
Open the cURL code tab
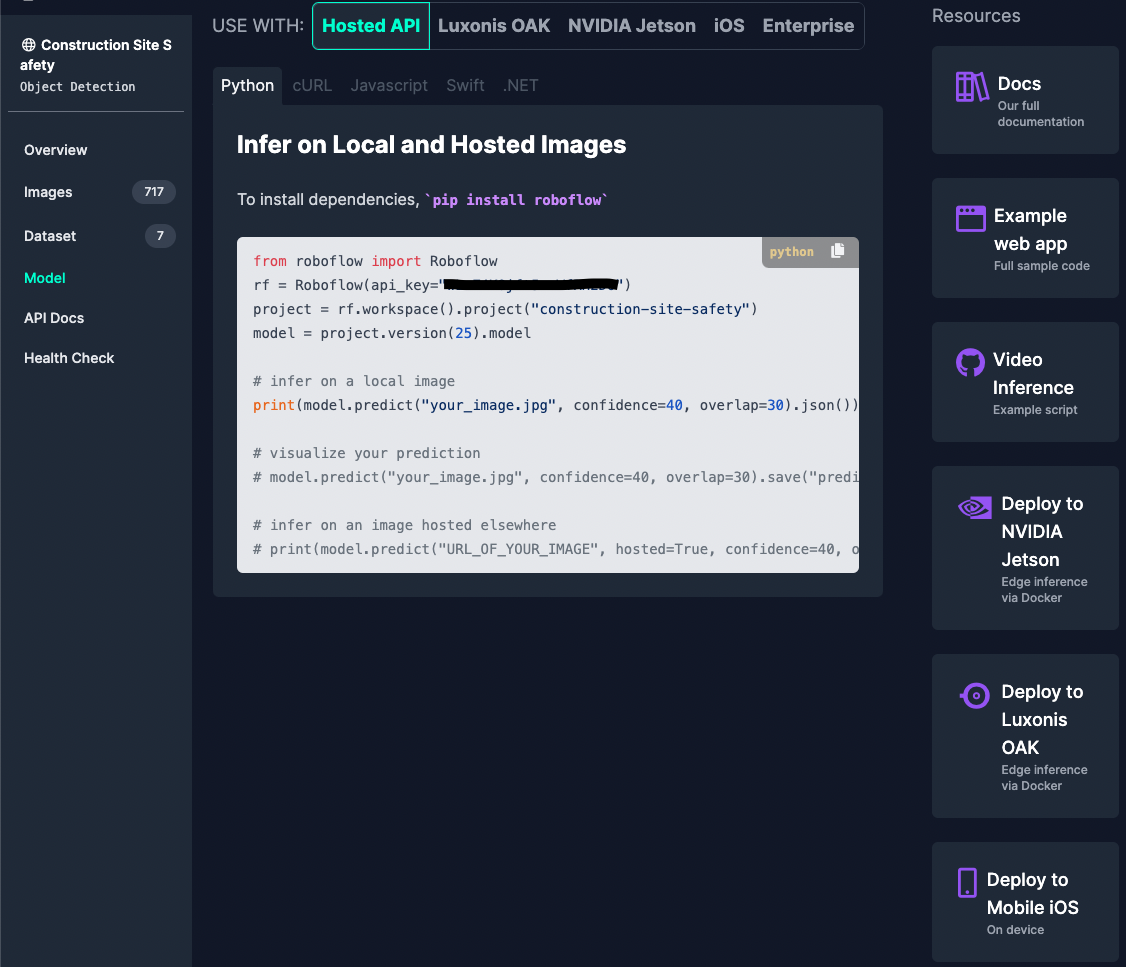(x=312, y=85)
